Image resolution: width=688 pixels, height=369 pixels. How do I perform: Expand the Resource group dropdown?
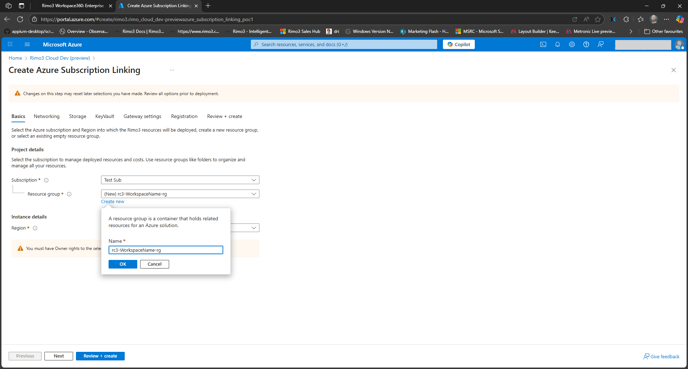(180, 194)
